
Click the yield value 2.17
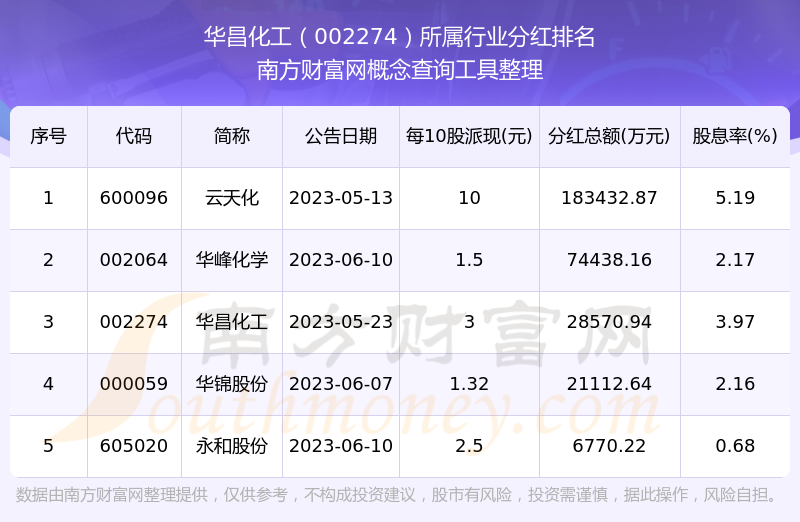735,260
